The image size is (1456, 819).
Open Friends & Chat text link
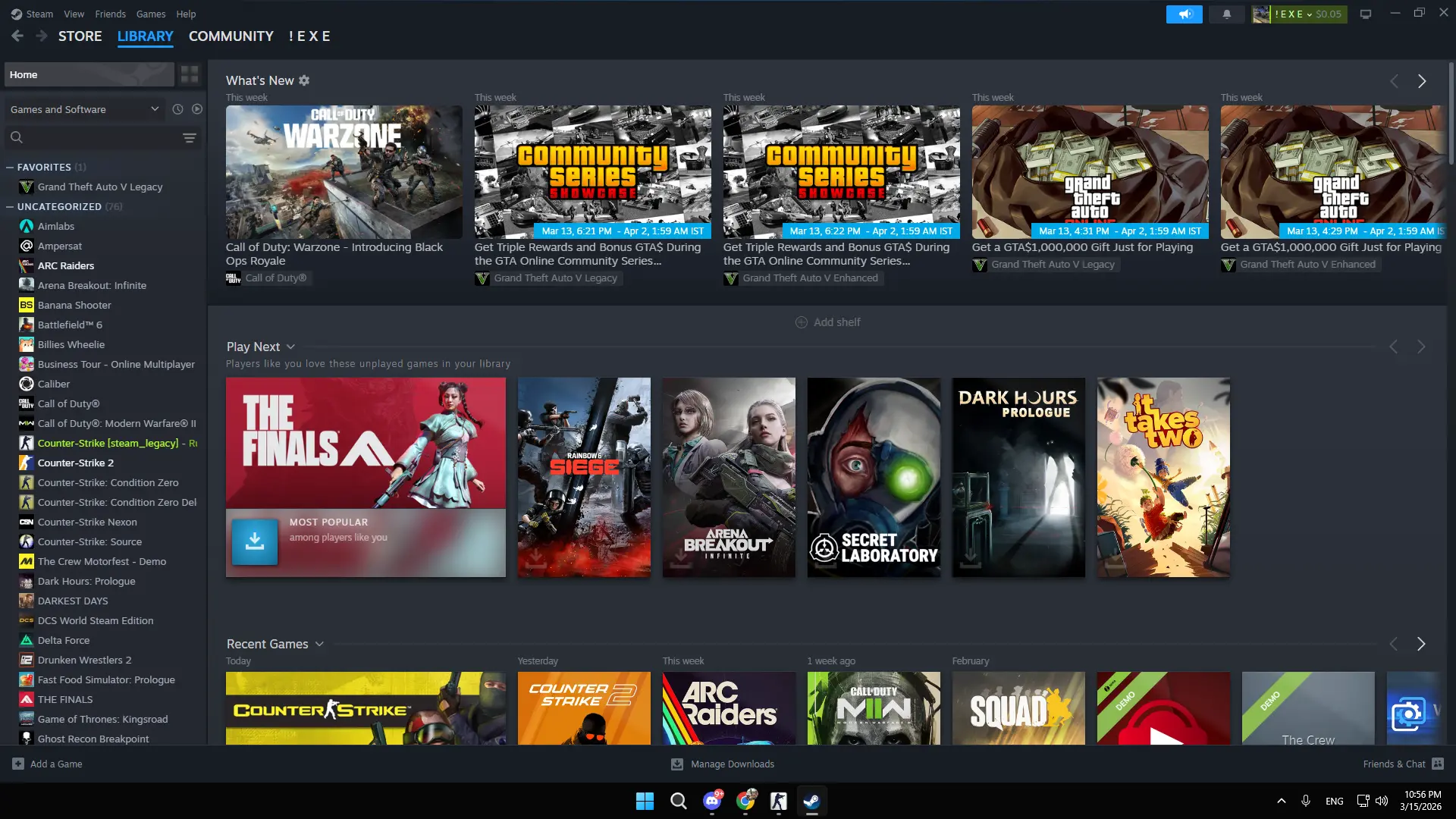[x=1394, y=764]
